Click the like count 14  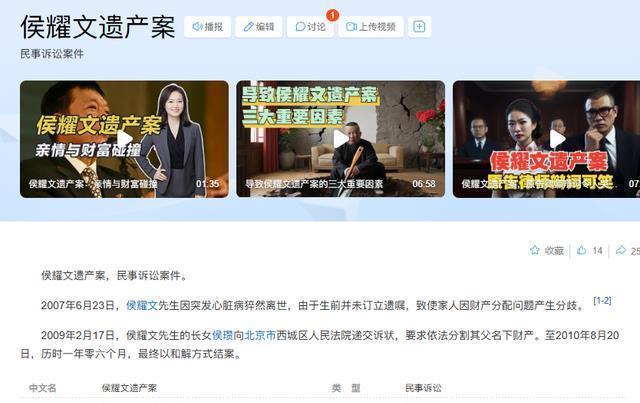point(597,250)
